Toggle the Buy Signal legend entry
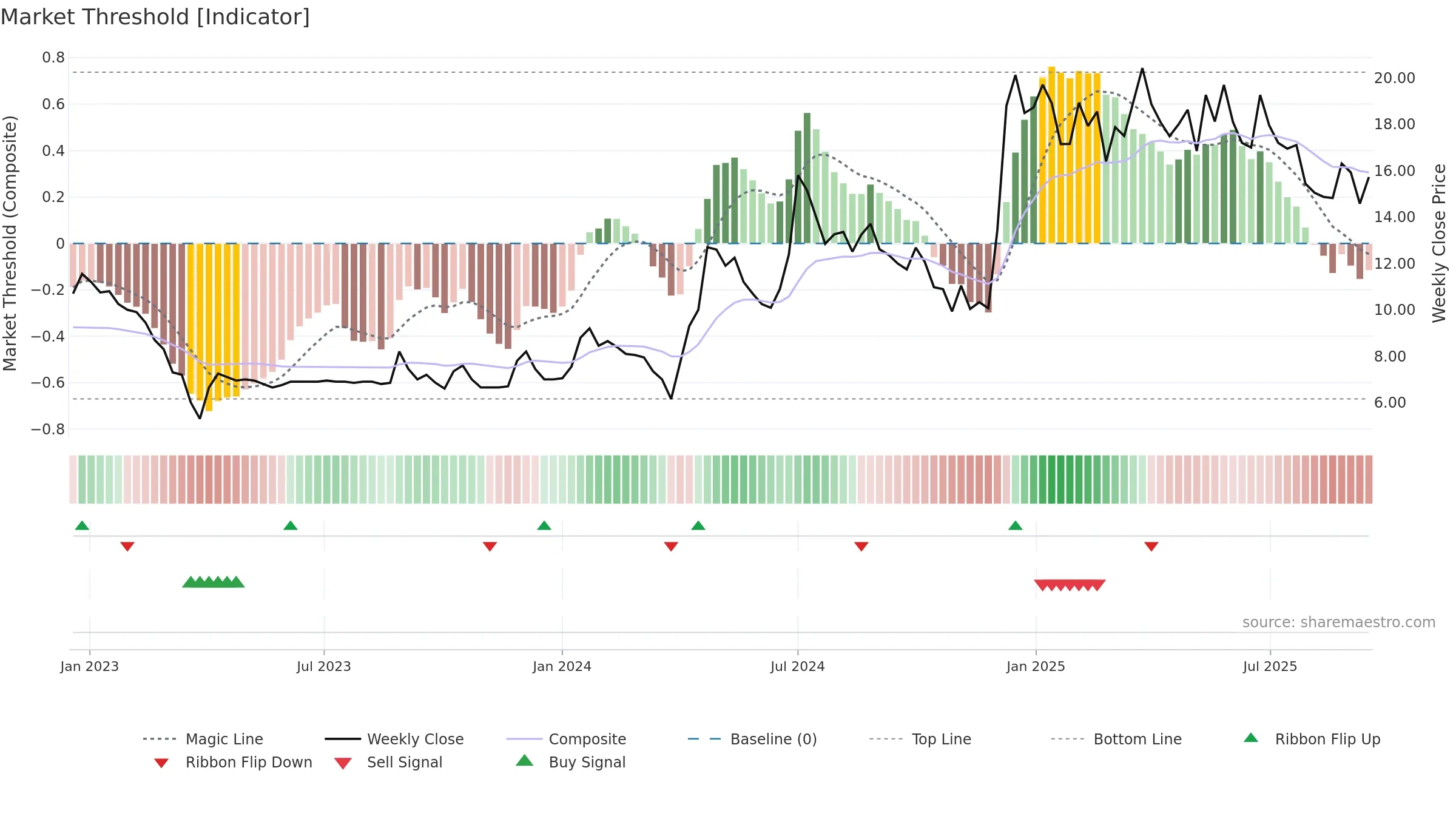The height and width of the screenshot is (819, 1456). click(x=570, y=762)
